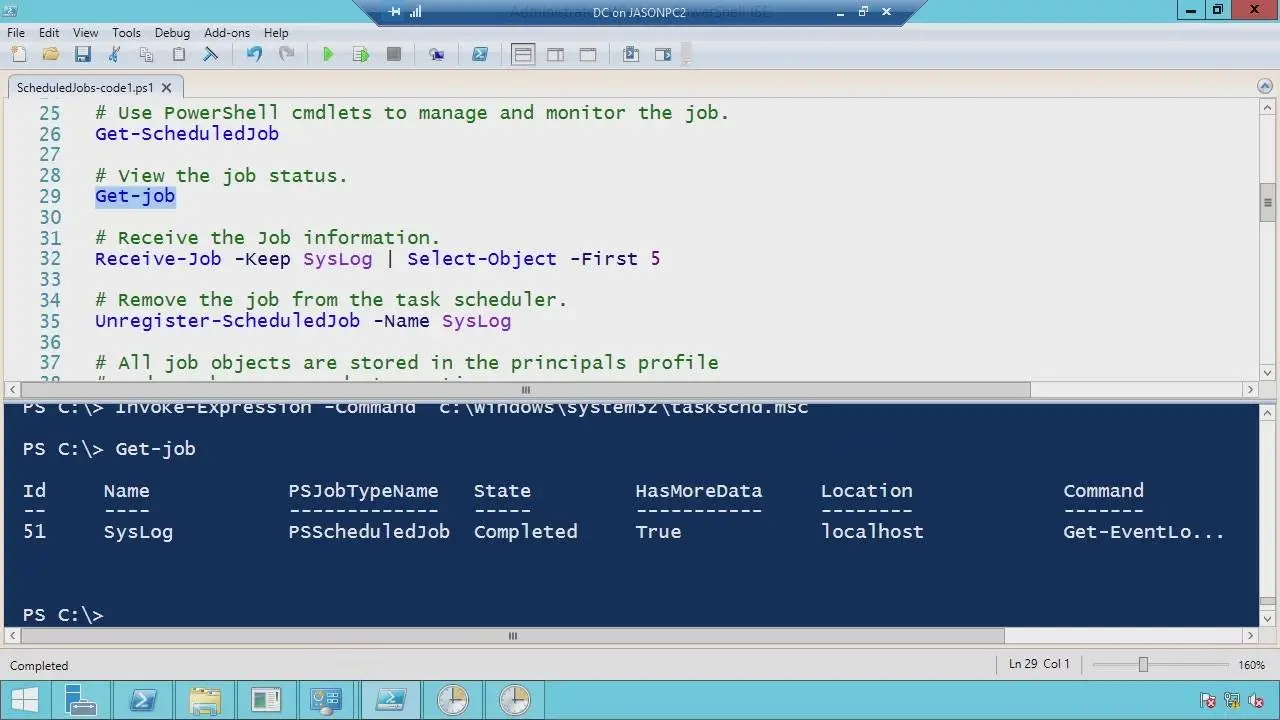1280x720 pixels.
Task: Run Selection with the toolbar icon
Action: (361, 54)
